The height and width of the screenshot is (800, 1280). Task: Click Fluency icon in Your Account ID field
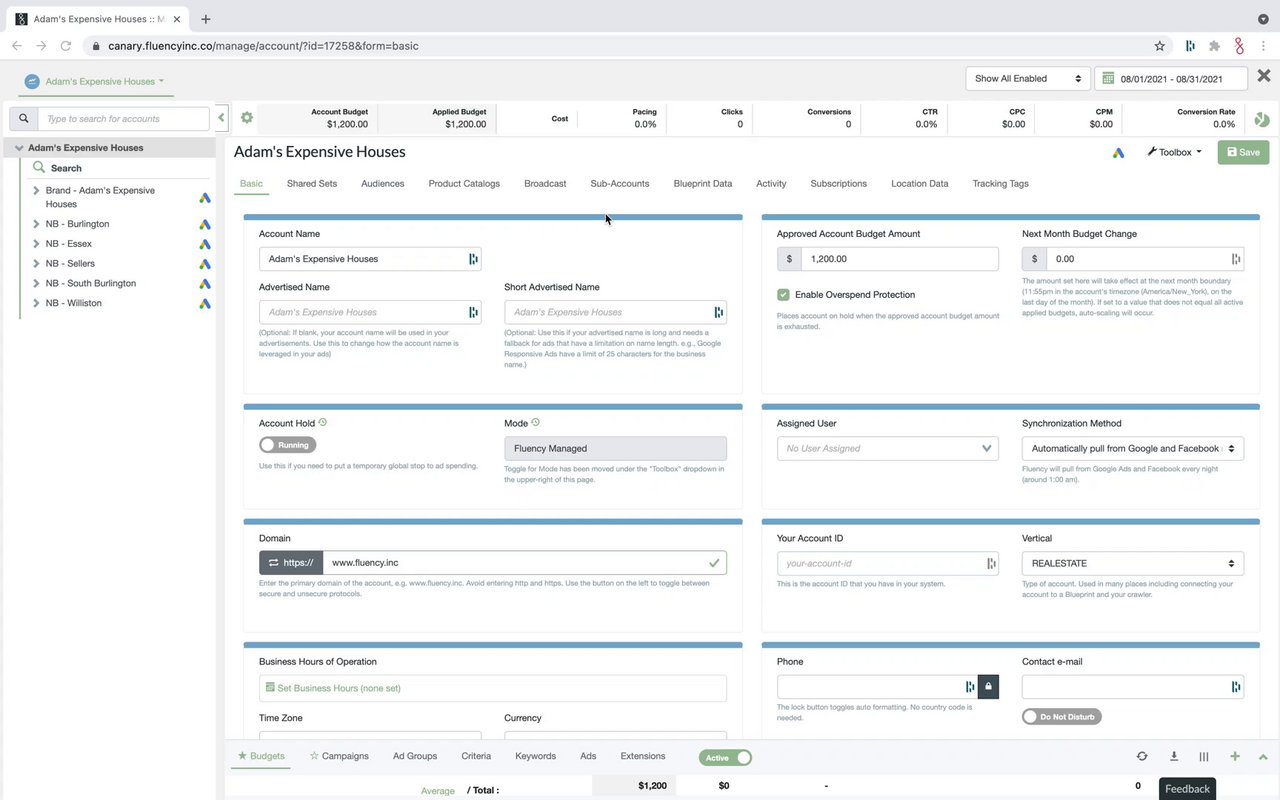point(991,563)
